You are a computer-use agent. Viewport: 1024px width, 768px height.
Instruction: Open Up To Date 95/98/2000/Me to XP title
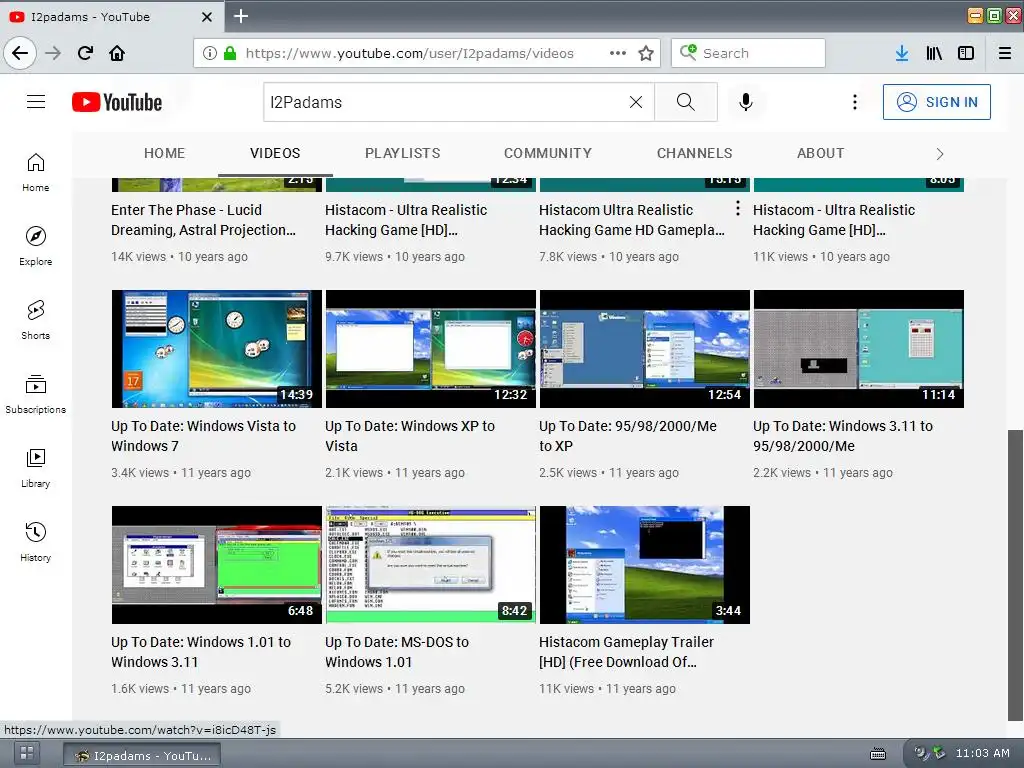pyautogui.click(x=628, y=436)
